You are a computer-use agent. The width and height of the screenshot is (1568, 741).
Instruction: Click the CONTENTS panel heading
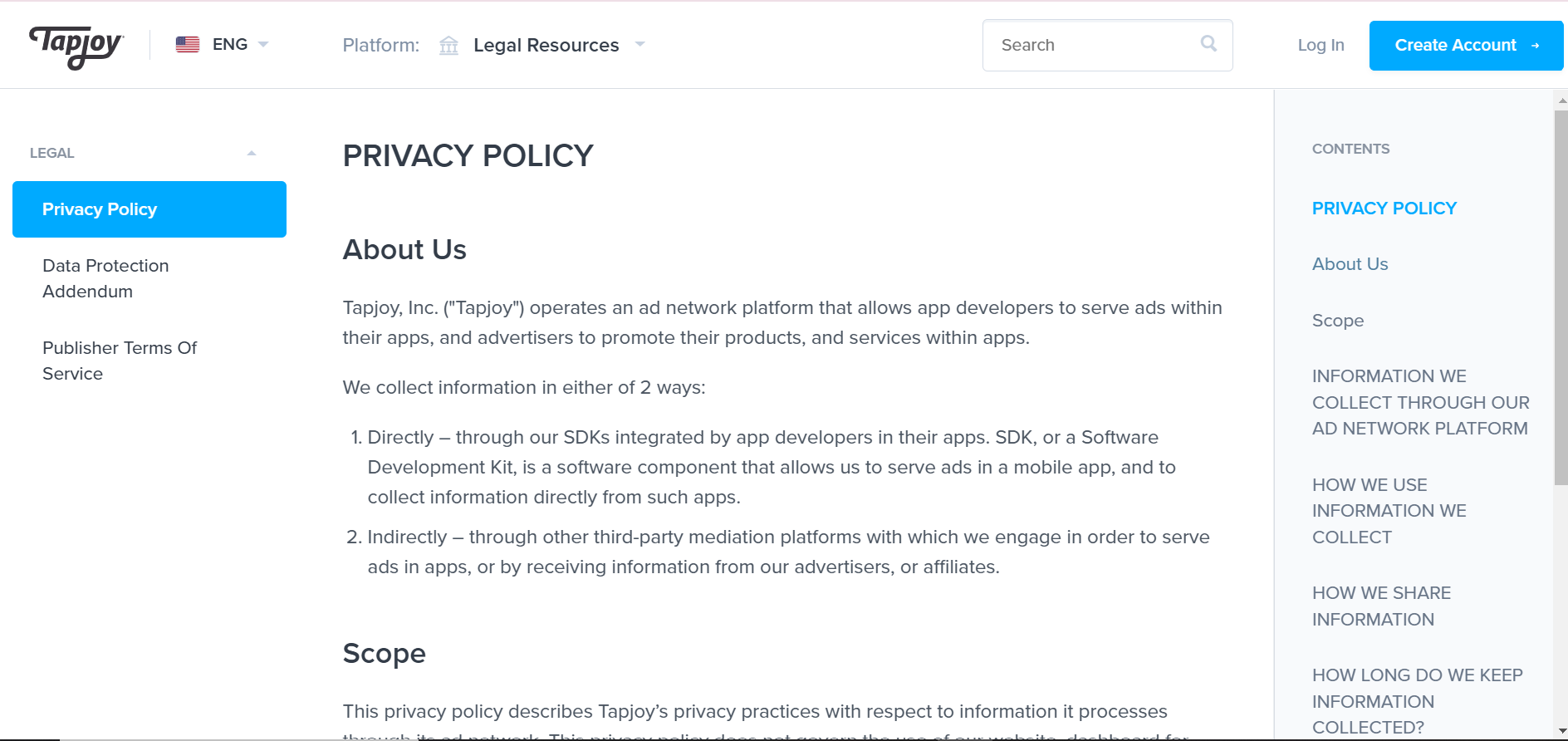click(1350, 150)
